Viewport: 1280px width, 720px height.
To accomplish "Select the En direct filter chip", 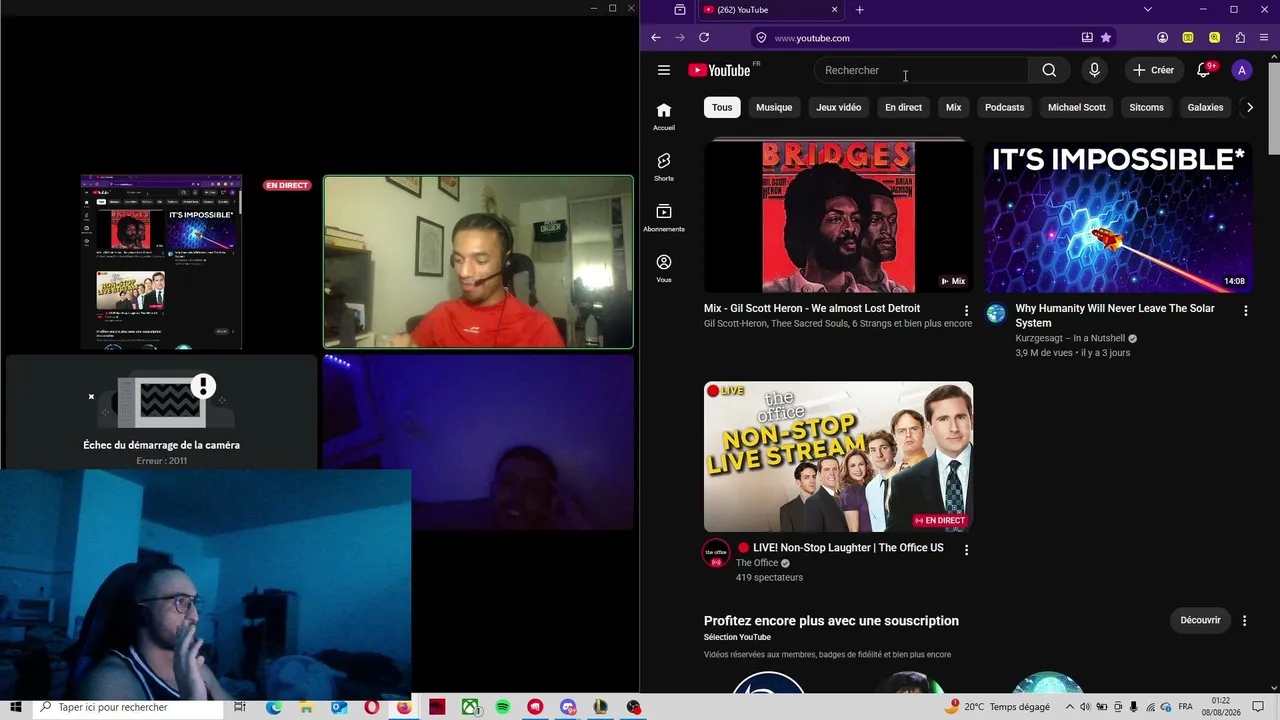I will coord(903,107).
